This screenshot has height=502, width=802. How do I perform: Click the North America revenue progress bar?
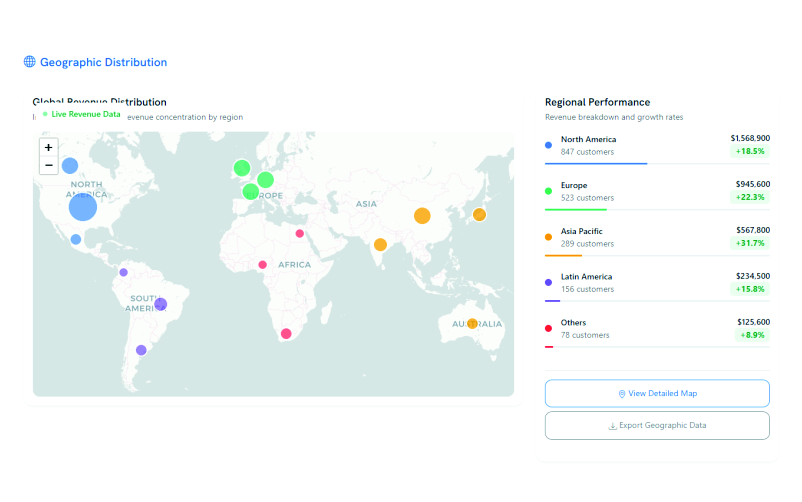[596, 163]
